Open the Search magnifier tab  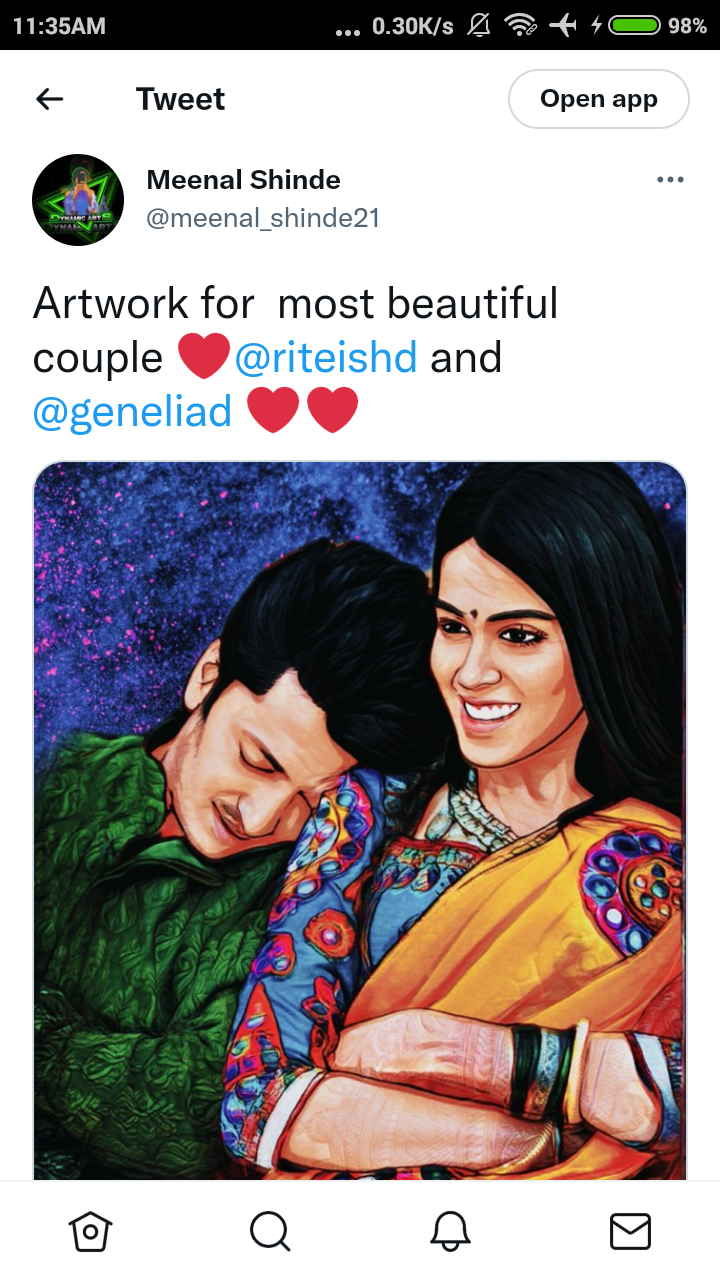(x=270, y=1231)
